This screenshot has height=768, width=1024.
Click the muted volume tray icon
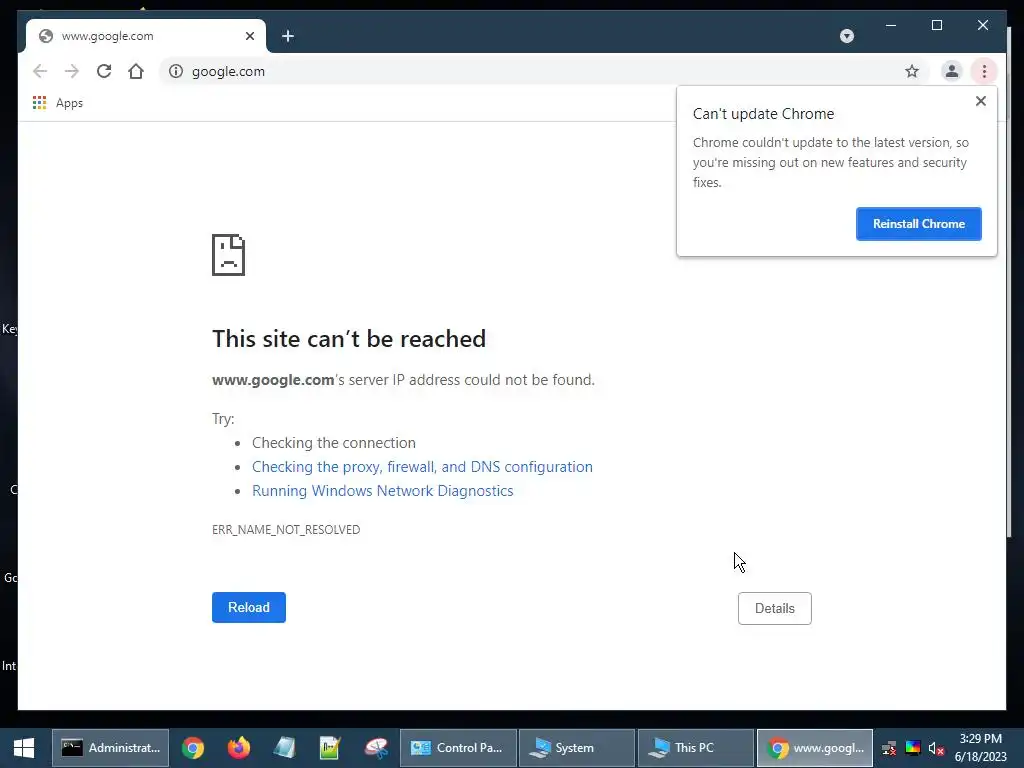pyautogui.click(x=936, y=748)
